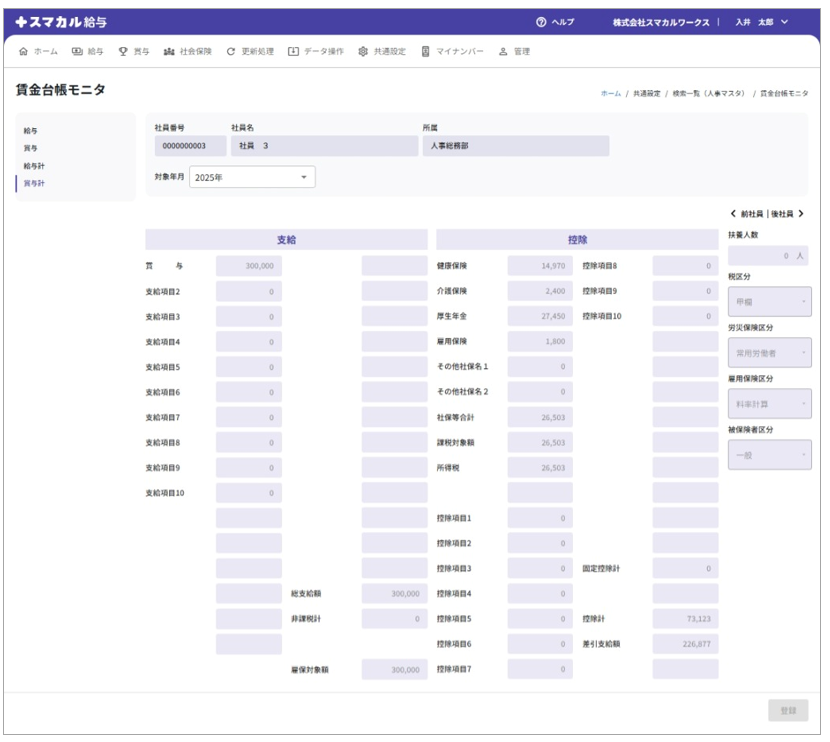Screen dimensions: 830x742
Task: Open the 労災保険区分 dropdown
Action: [x=769, y=353]
